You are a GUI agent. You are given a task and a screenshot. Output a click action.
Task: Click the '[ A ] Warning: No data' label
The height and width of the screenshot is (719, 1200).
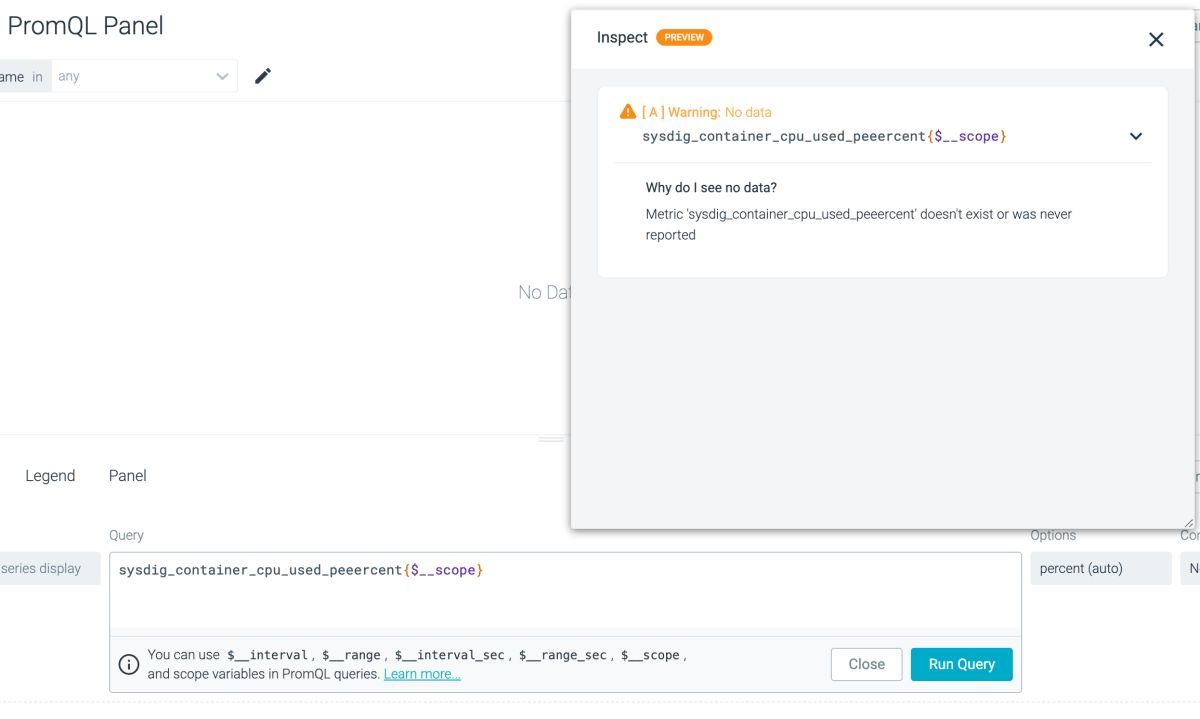706,112
